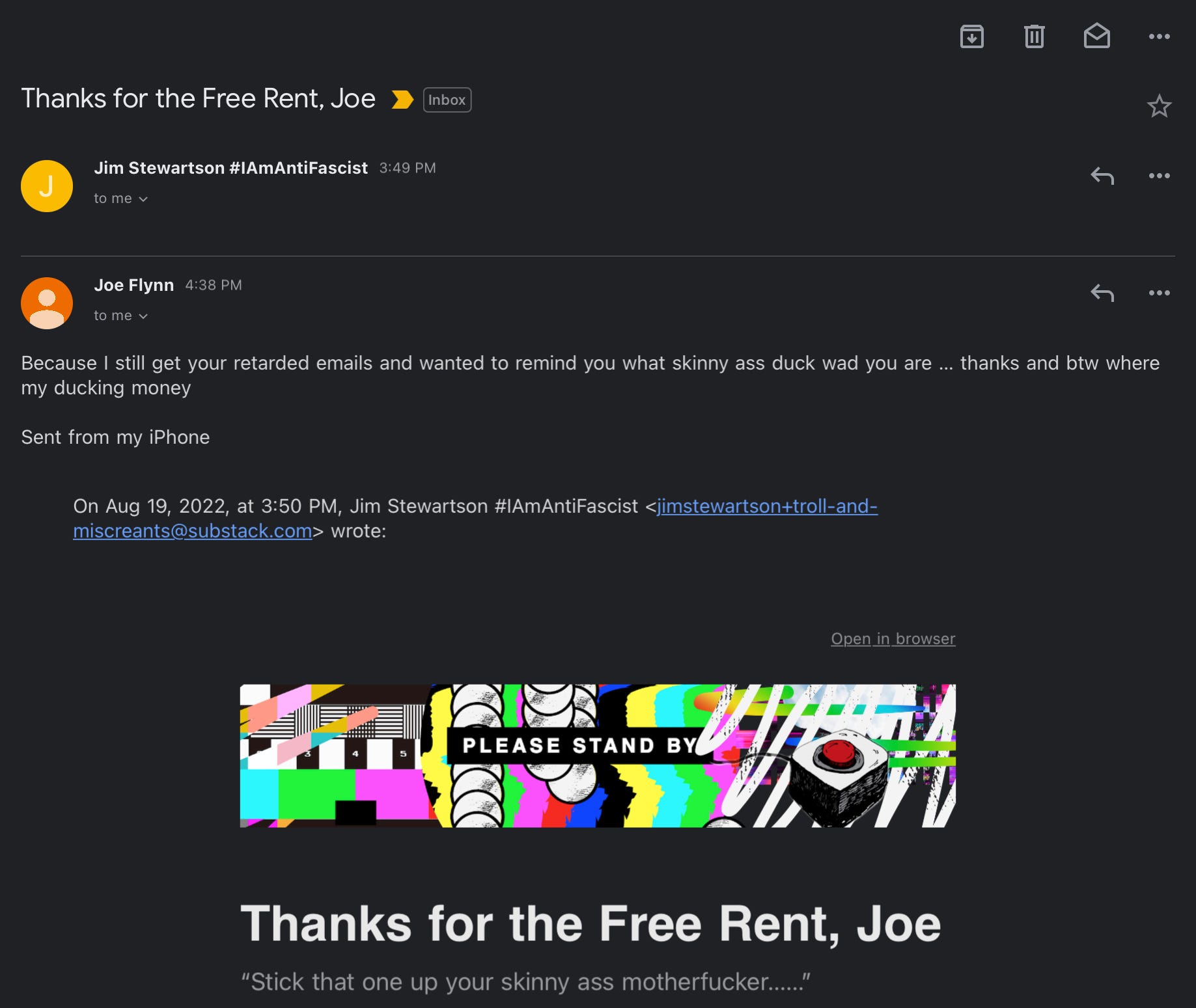Click Jim Stewartson's yellow J avatar
The height and width of the screenshot is (1008, 1196).
point(47,186)
